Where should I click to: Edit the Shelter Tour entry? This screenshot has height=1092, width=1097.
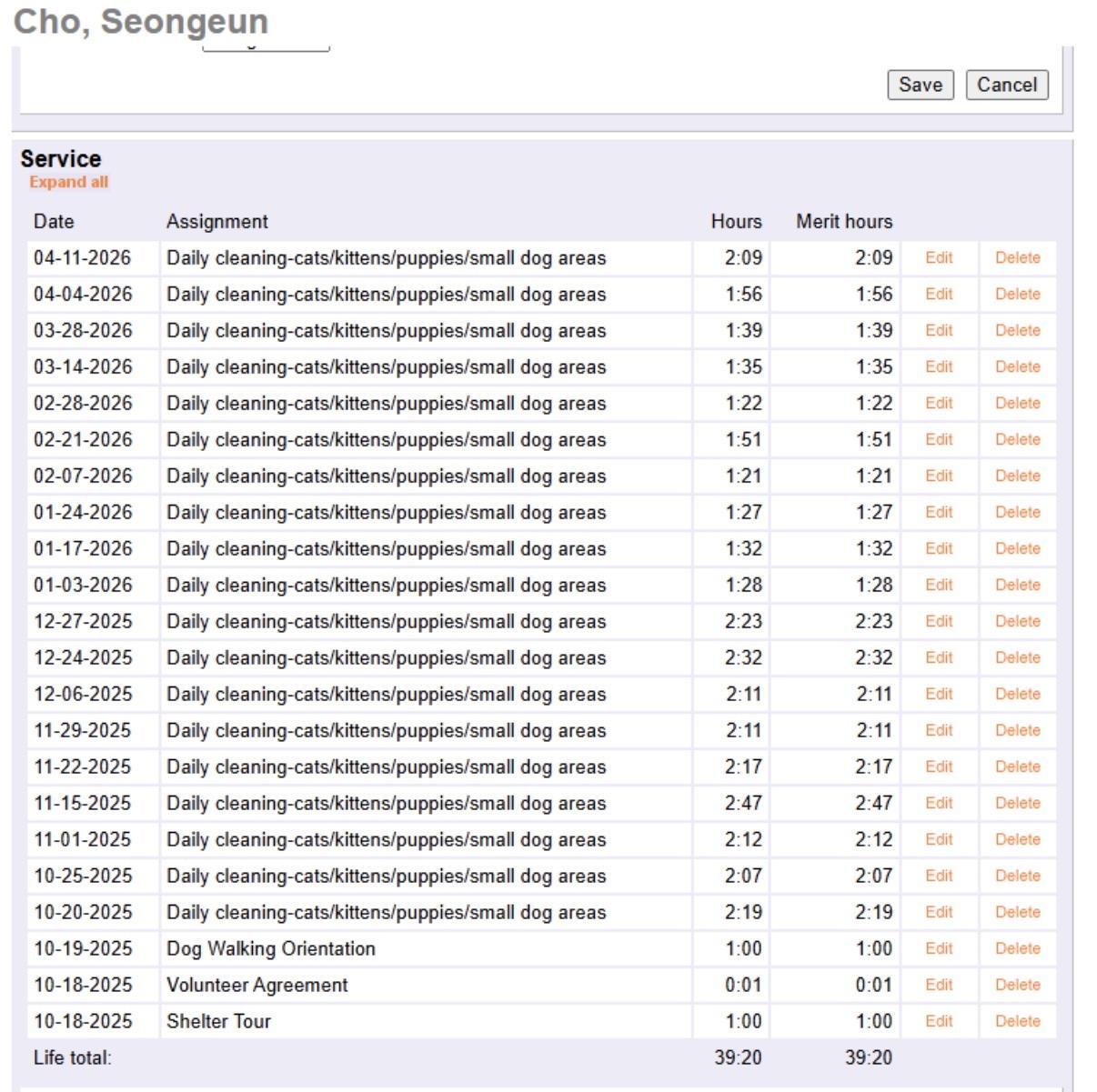pos(939,1022)
